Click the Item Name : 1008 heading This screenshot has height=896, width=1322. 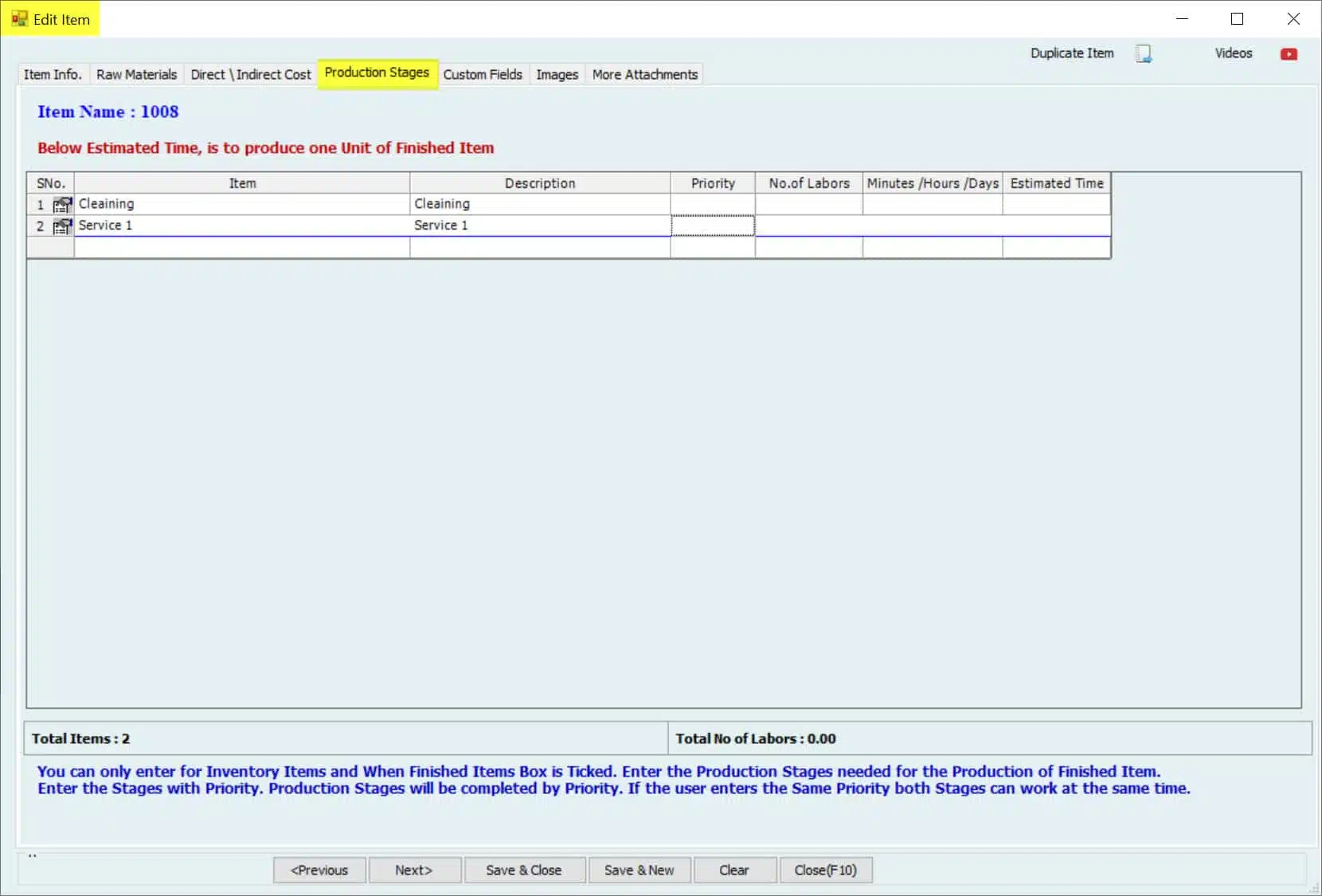click(108, 112)
